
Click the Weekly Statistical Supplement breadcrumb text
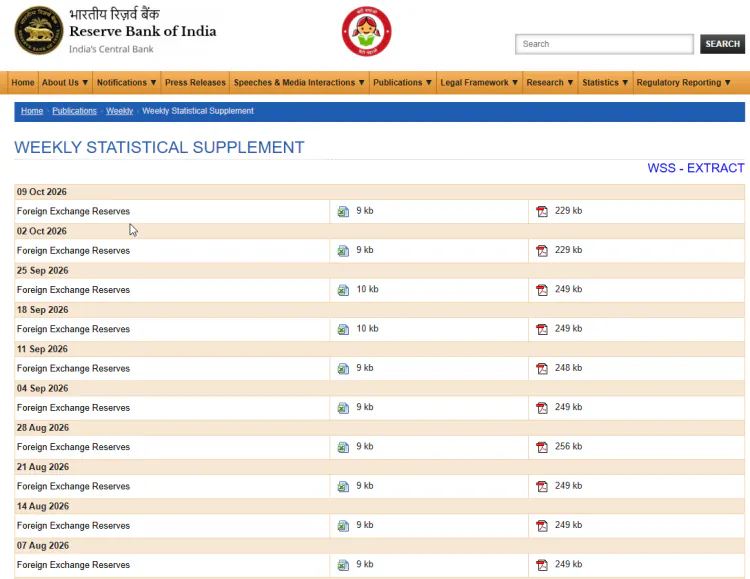click(x=198, y=111)
